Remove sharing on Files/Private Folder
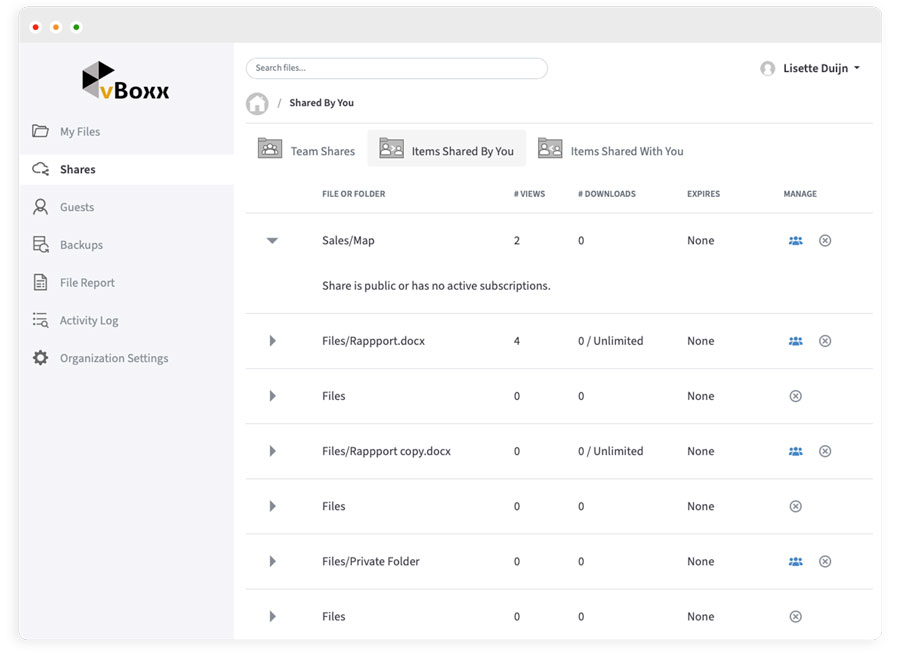The width and height of the screenshot is (900, 664). (x=825, y=561)
